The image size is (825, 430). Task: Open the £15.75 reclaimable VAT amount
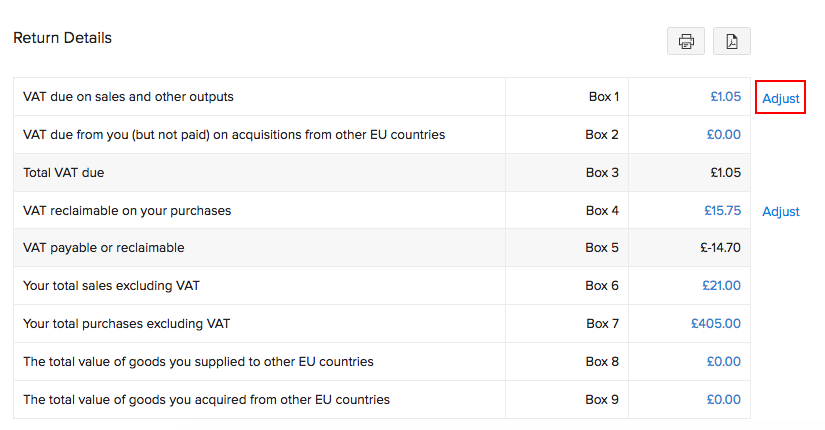(722, 210)
